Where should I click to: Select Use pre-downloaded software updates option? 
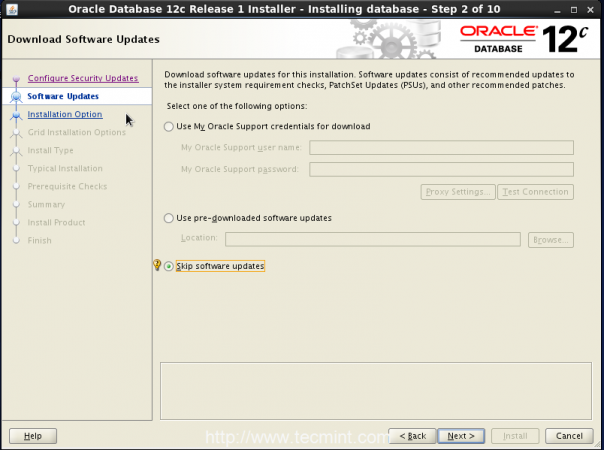click(x=169, y=218)
